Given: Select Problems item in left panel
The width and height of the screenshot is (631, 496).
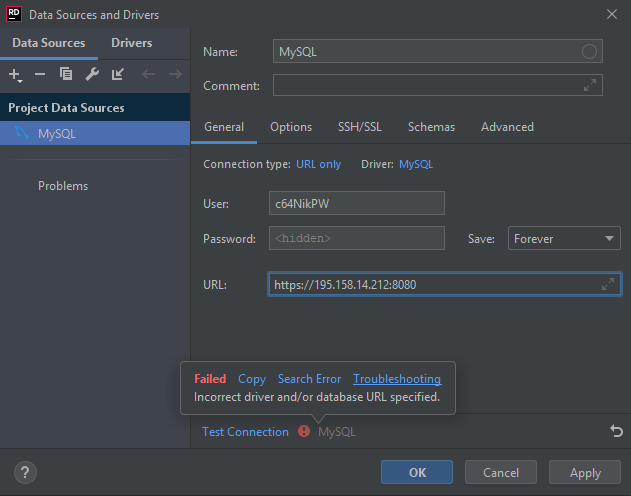Looking at the screenshot, I should point(63,186).
